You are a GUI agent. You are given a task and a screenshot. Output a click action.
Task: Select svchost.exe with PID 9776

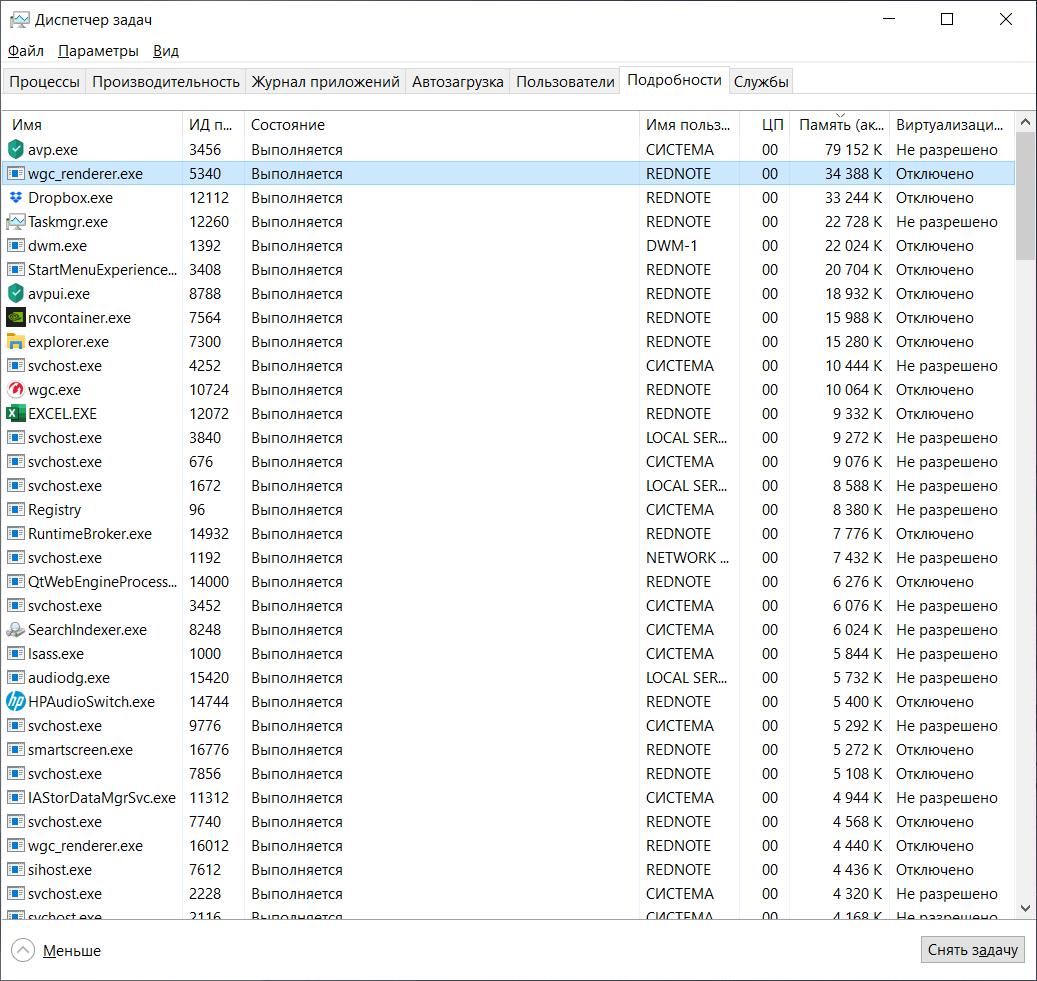coord(509,726)
